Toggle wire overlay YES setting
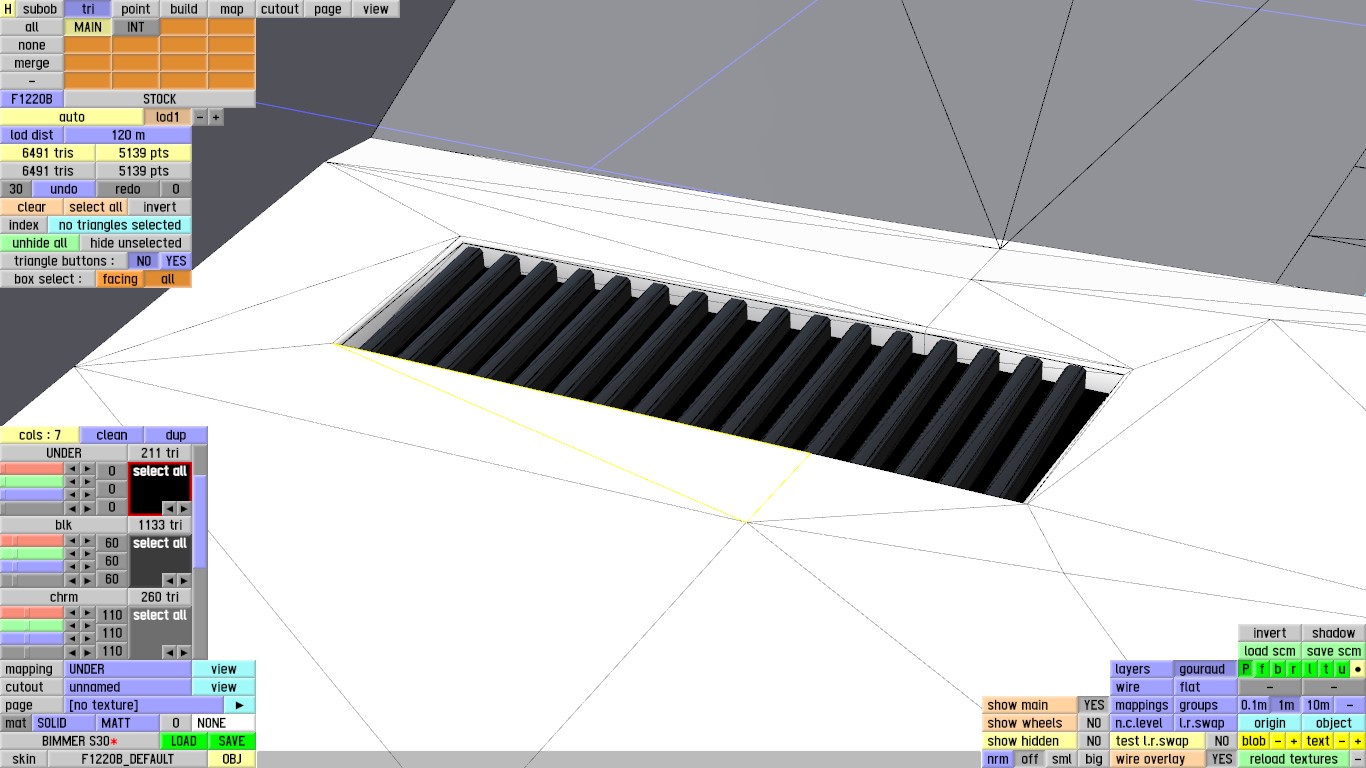The width and height of the screenshot is (1366, 768). (1221, 759)
